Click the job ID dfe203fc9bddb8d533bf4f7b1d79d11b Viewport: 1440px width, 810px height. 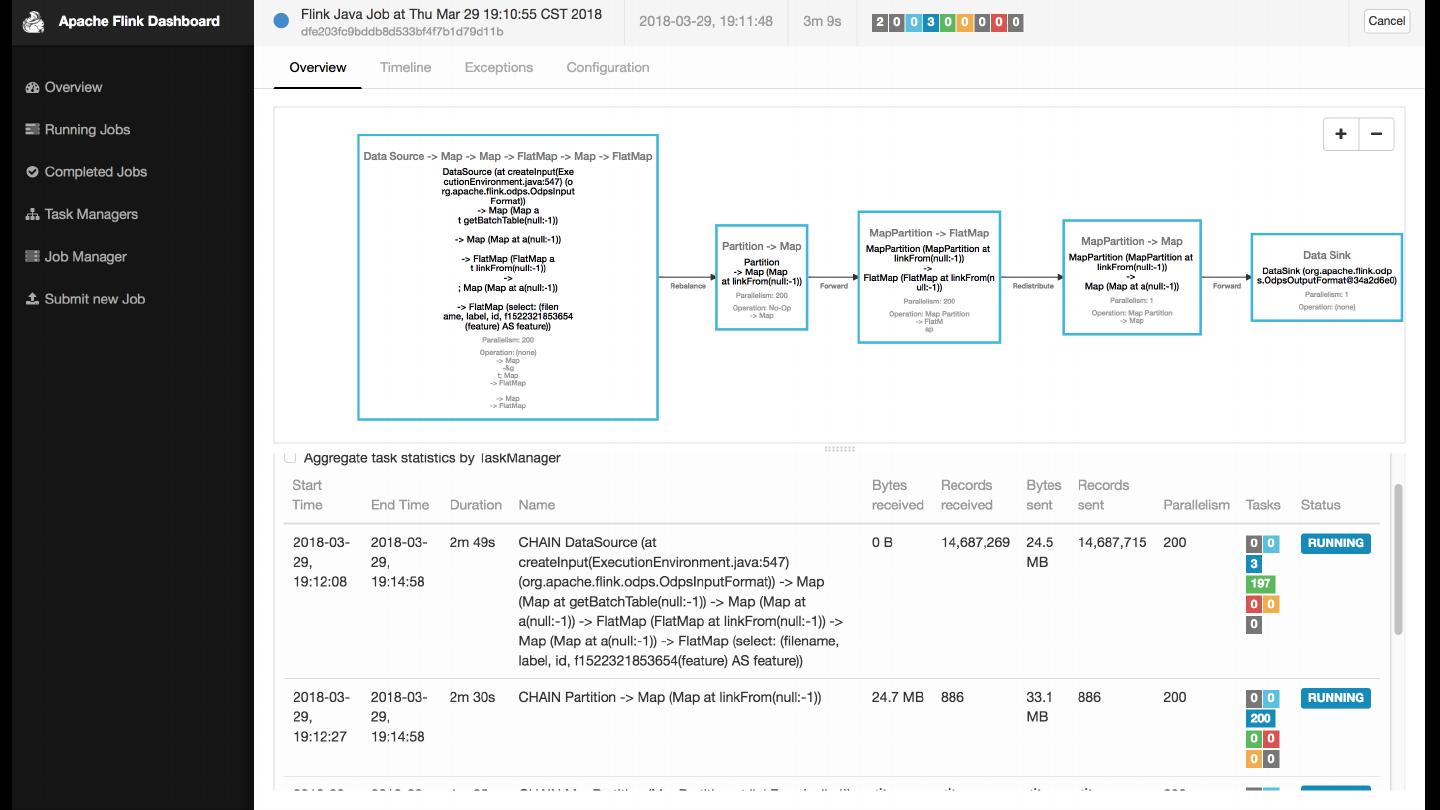pos(402,32)
